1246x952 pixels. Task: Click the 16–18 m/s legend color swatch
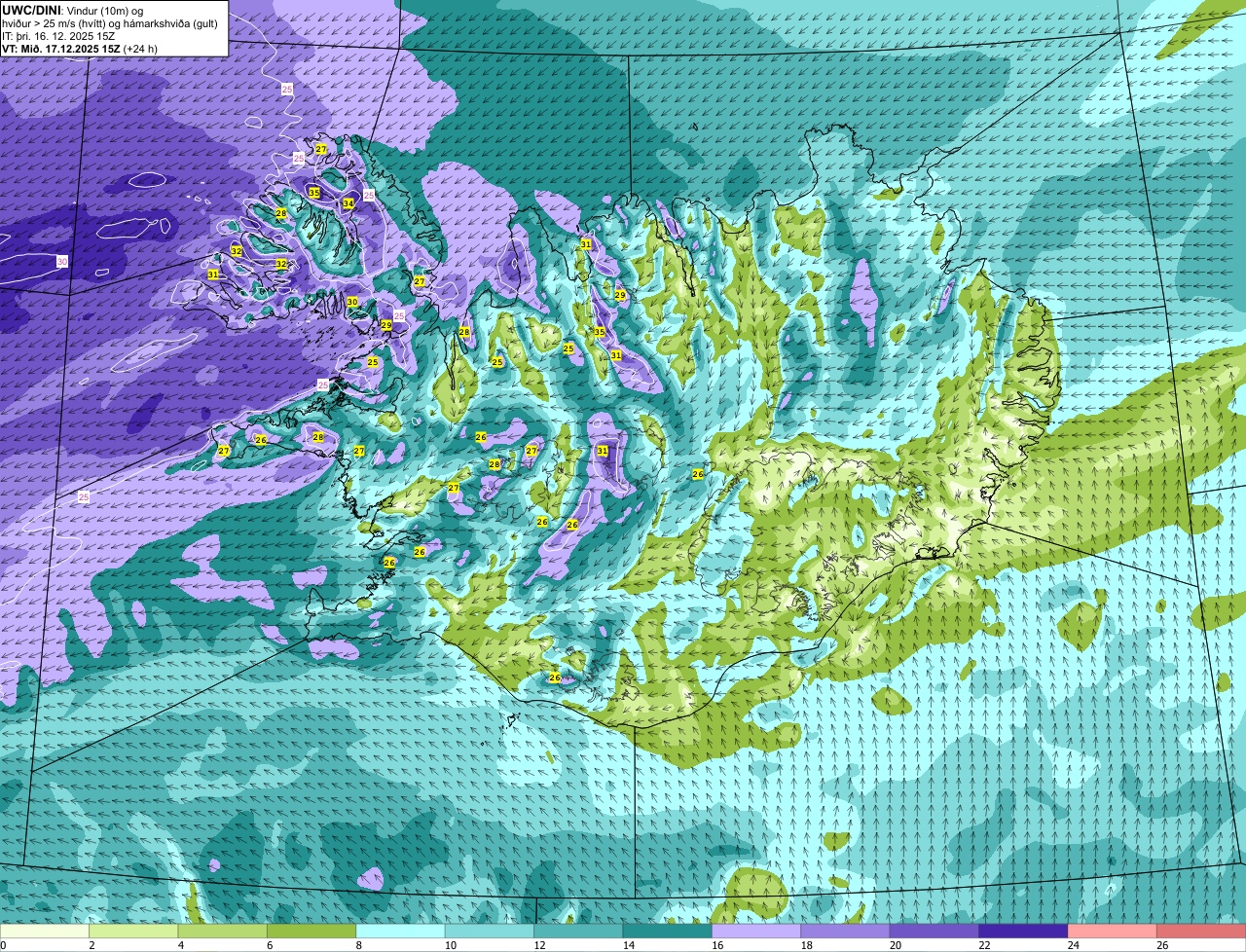tap(756, 931)
